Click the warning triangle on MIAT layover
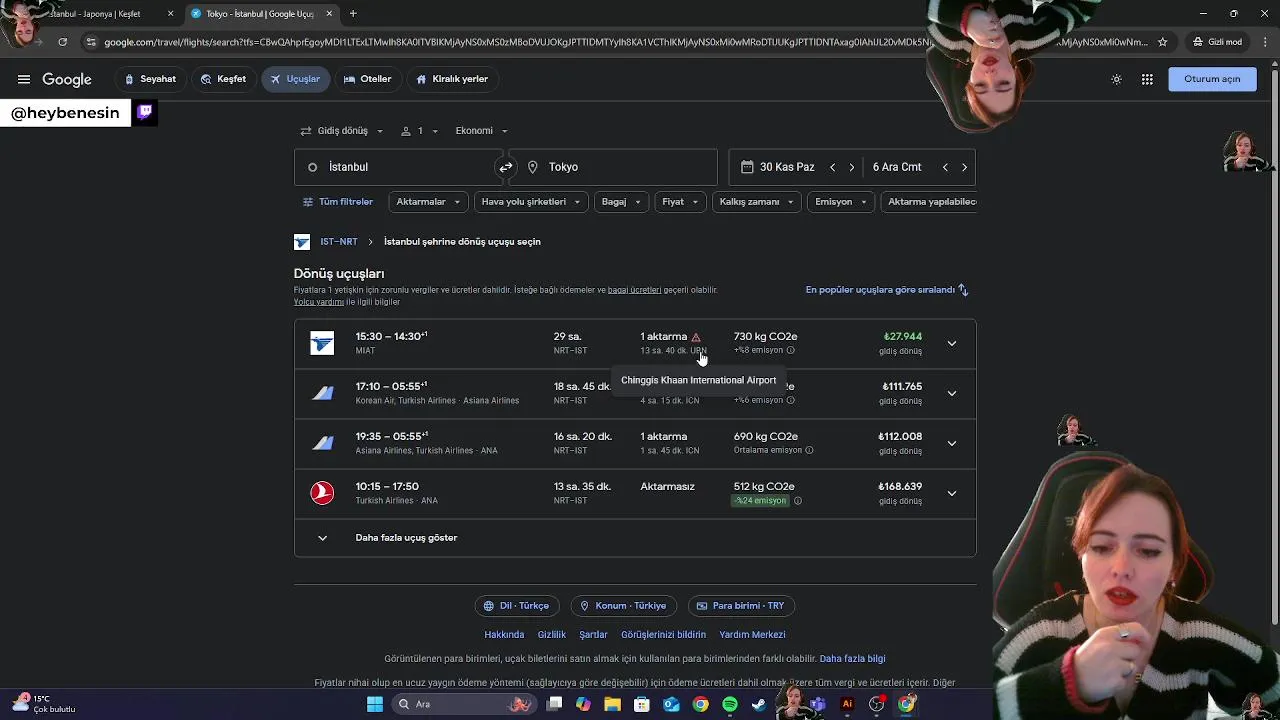This screenshot has height=720, width=1280. point(696,337)
